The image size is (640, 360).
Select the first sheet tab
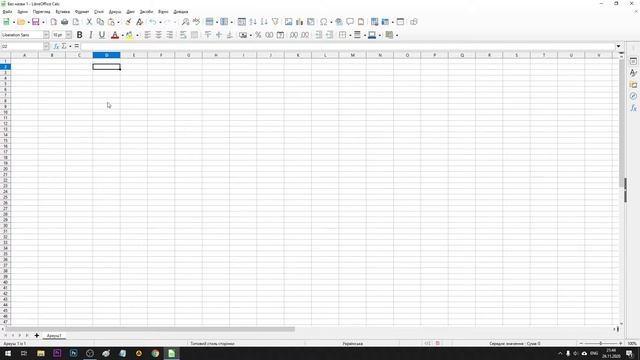(x=54, y=336)
